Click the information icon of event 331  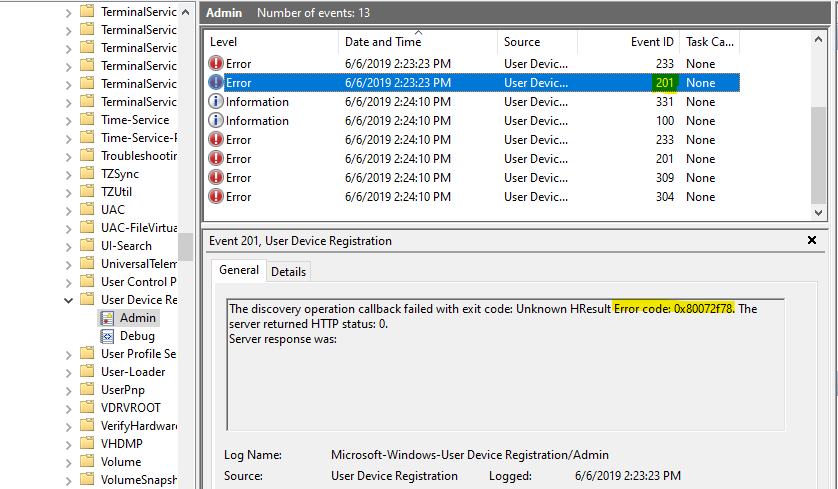[x=216, y=102]
